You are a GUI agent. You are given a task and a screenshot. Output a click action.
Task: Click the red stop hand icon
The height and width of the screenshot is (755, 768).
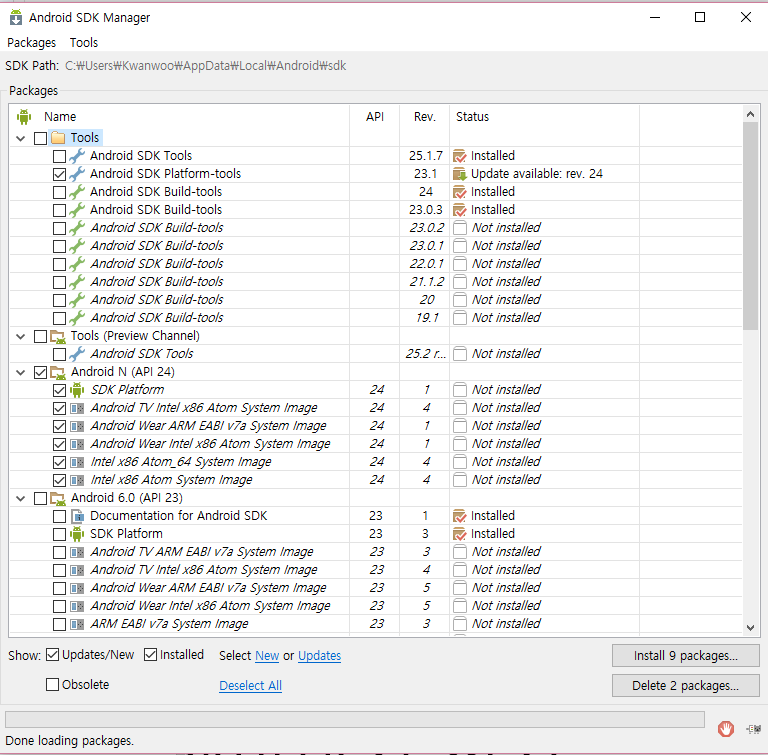726,729
